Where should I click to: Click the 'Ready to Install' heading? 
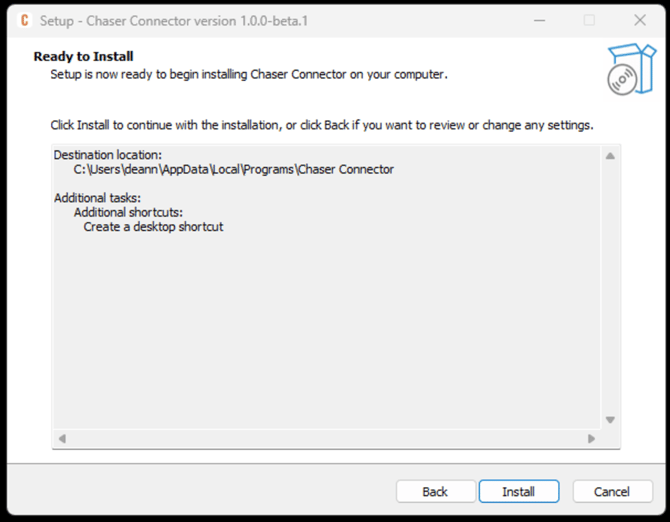pyautogui.click(x=83, y=56)
